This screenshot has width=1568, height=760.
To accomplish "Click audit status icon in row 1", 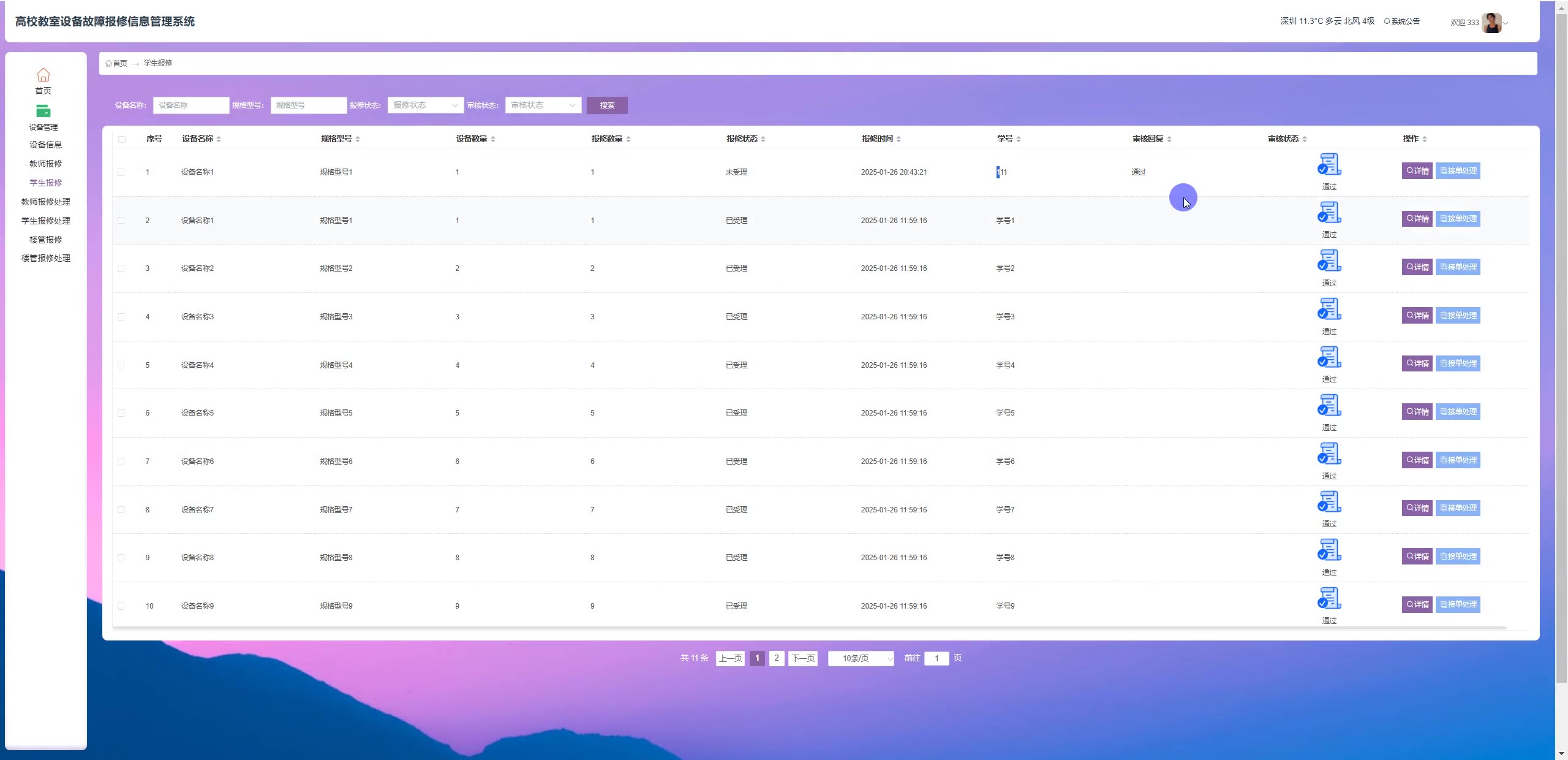I will click(1329, 164).
